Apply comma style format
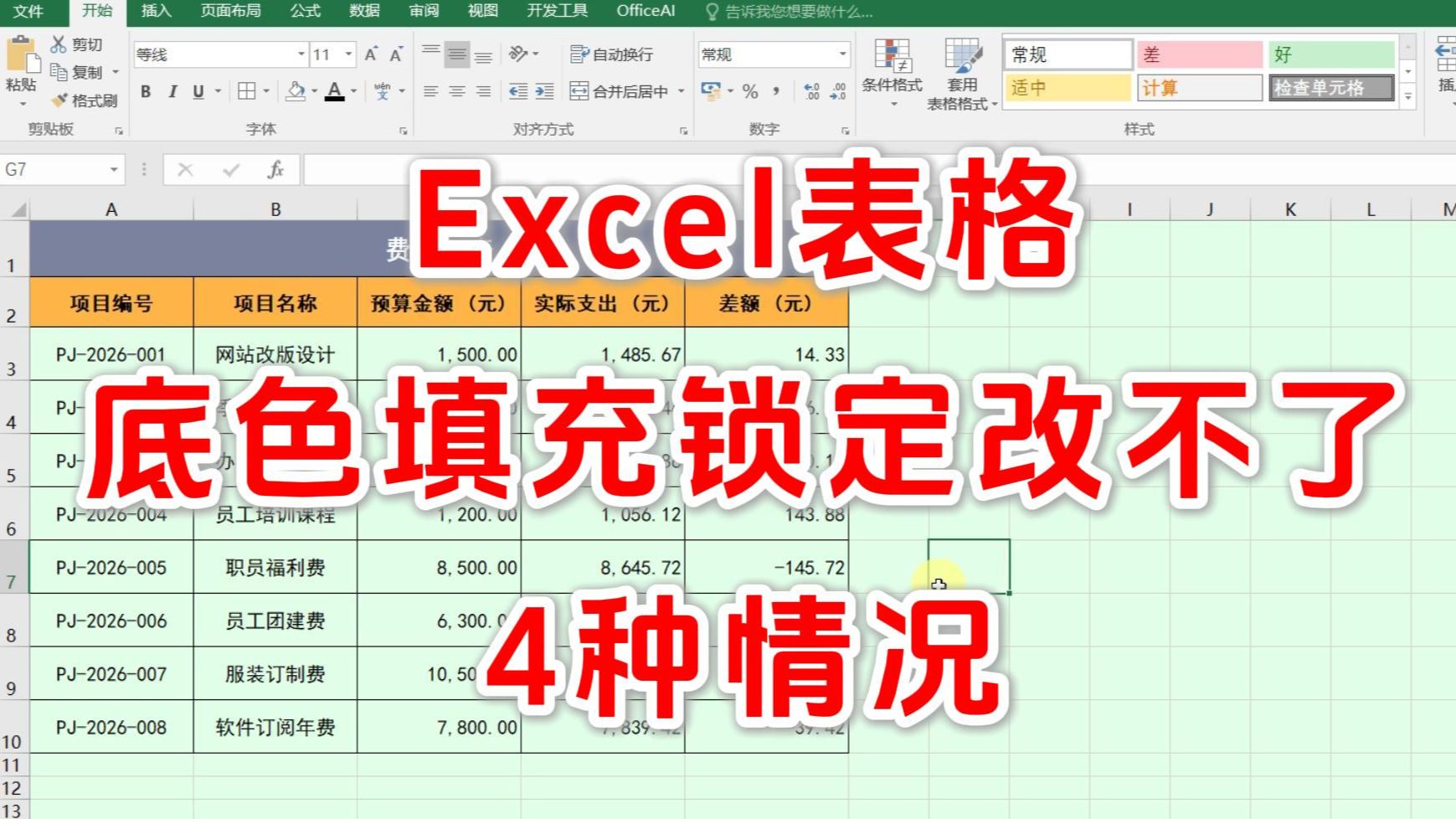 (776, 91)
